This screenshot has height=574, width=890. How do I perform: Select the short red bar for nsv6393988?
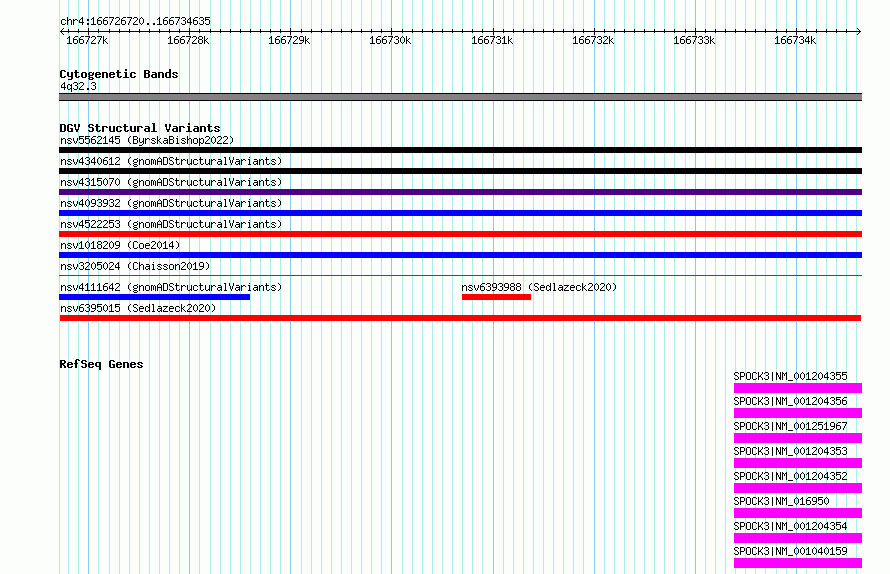pyautogui.click(x=497, y=297)
